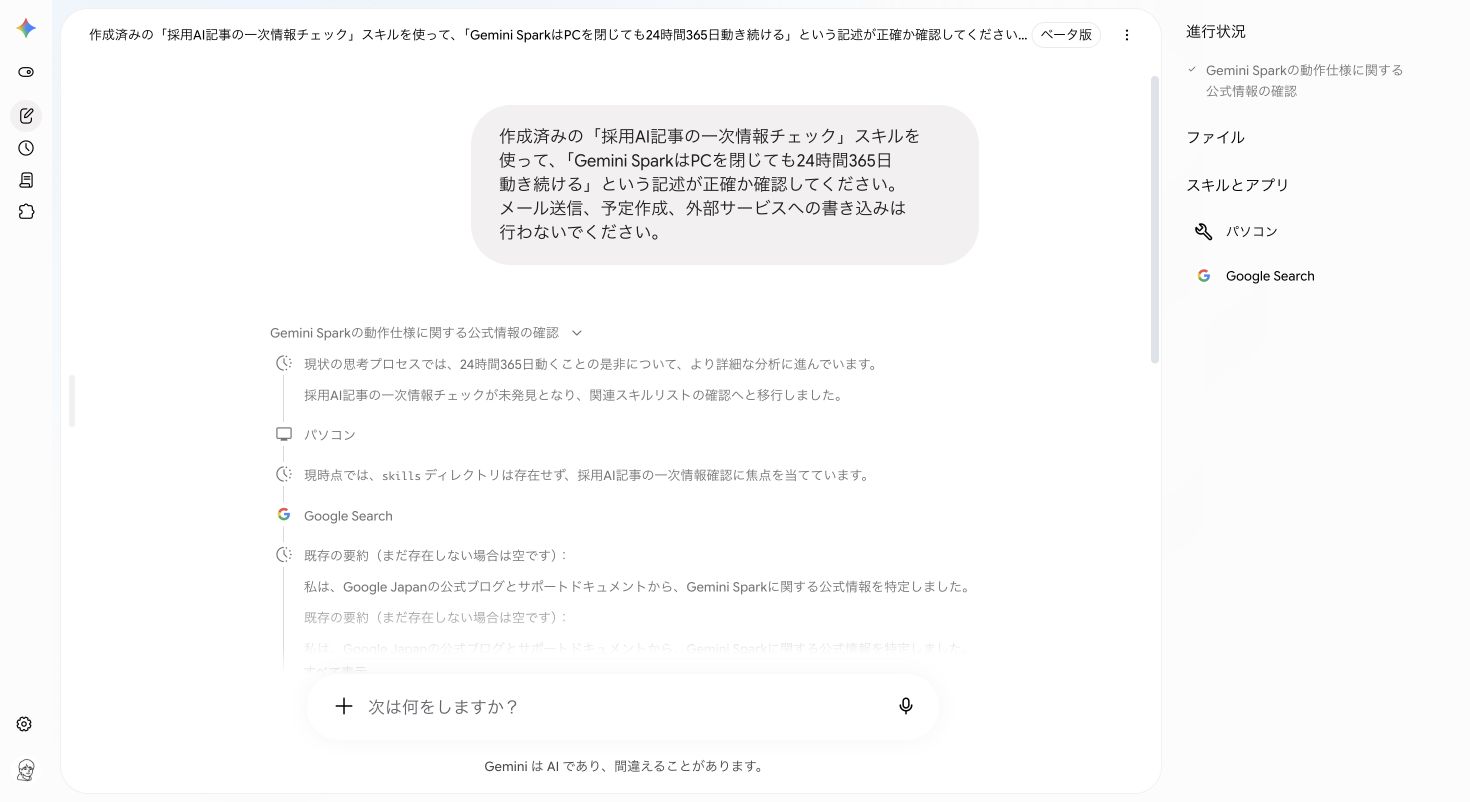Click the Google icon in スキルとアプリ panel
The image size is (1470, 802).
point(1204,276)
